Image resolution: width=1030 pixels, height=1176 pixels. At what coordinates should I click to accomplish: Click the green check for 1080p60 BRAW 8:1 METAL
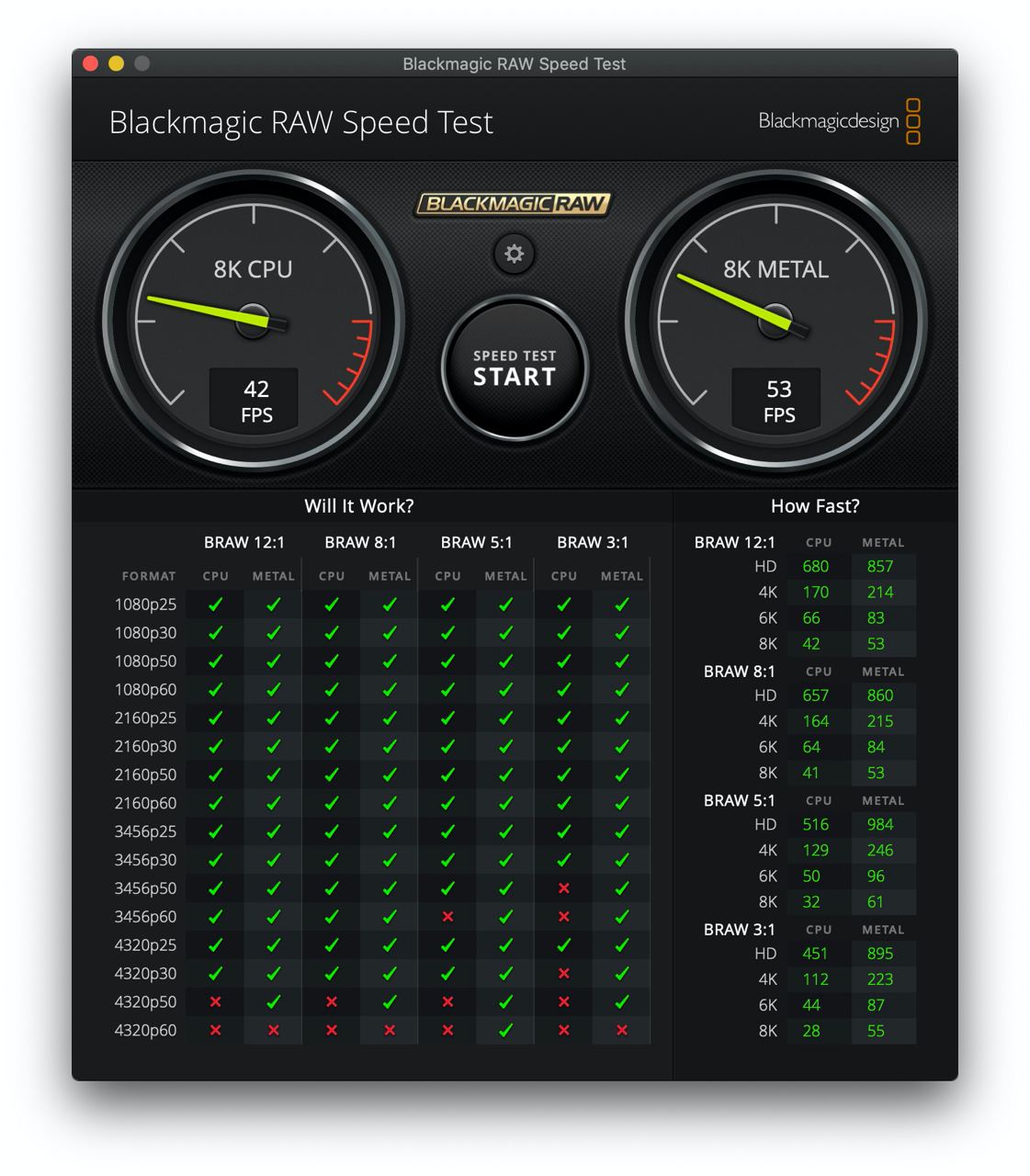click(x=390, y=689)
